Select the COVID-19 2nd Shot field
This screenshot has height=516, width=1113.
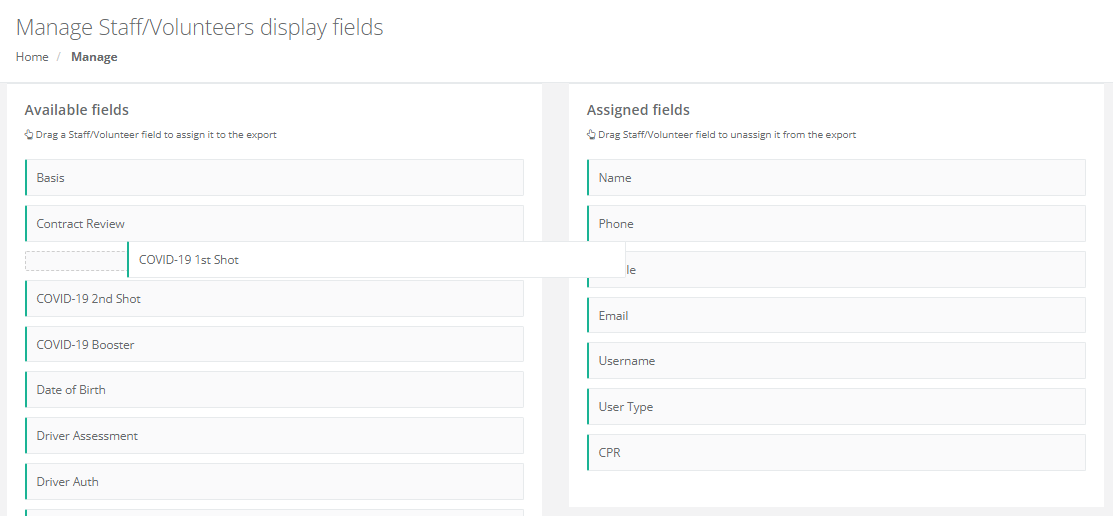[x=274, y=299]
